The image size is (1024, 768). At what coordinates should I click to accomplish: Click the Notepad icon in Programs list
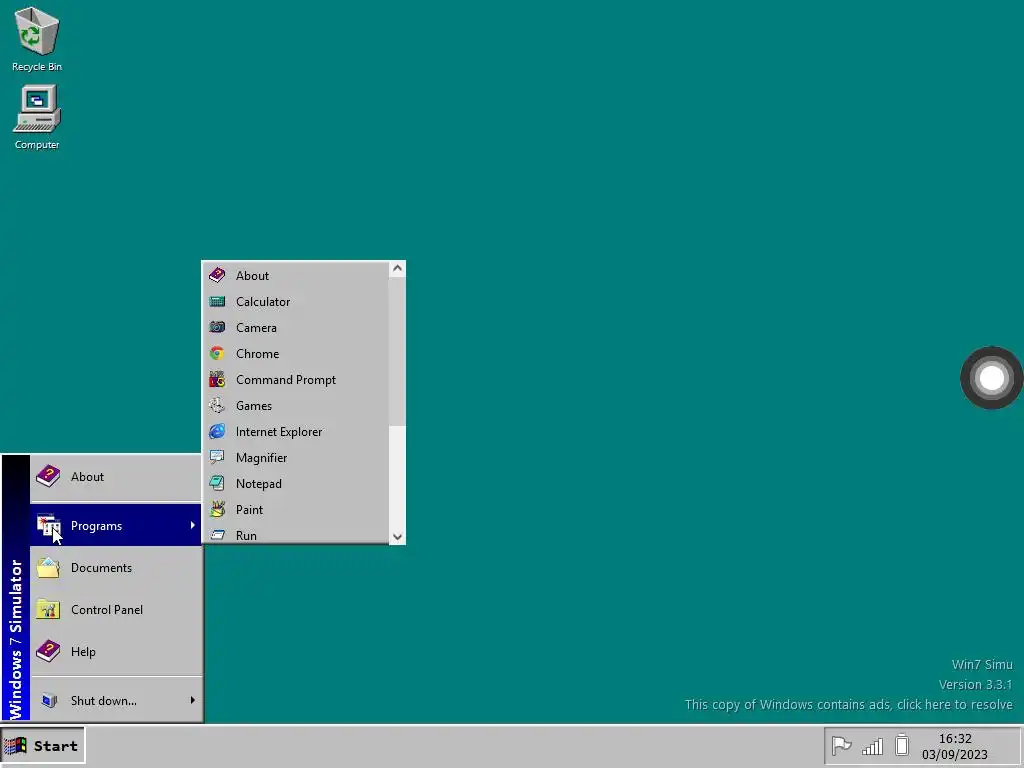[217, 483]
